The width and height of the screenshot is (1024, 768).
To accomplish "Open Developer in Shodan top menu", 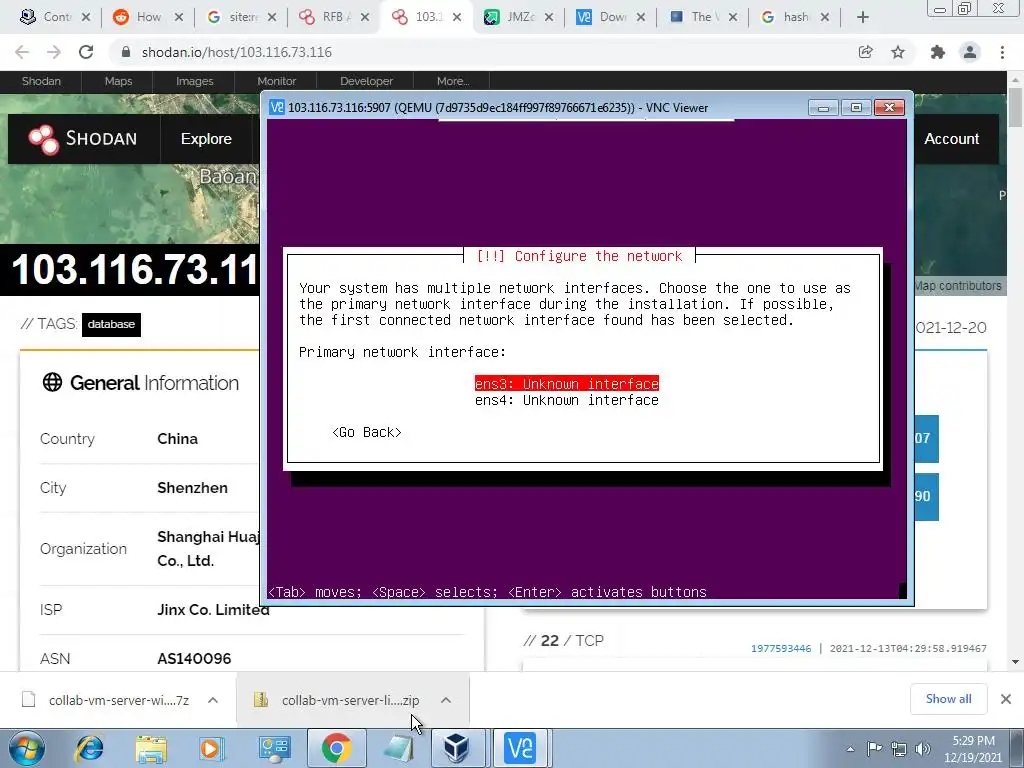I will [x=366, y=81].
